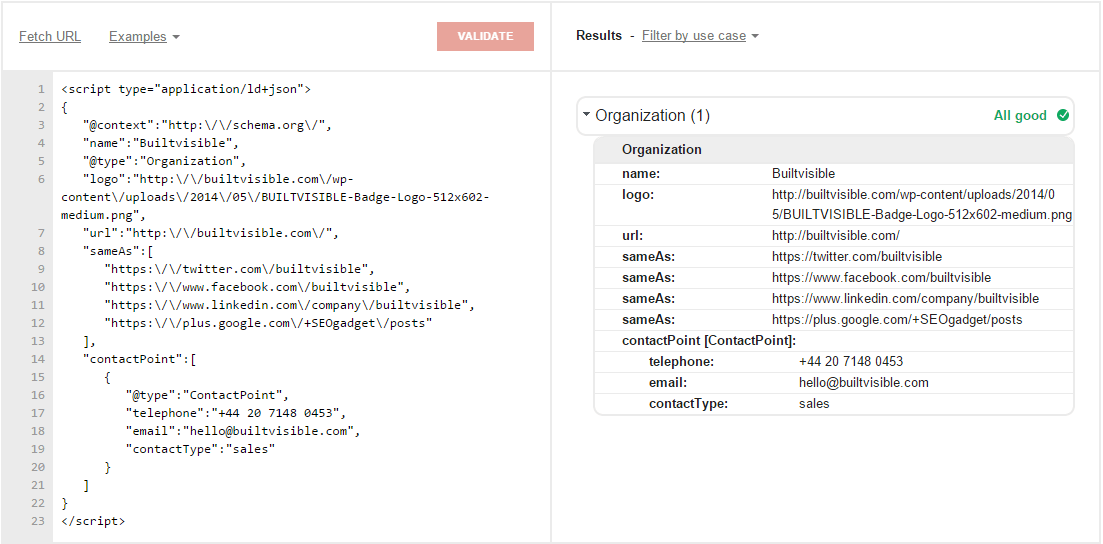Click the "@type":"Organization" code line
The width and height of the screenshot is (1103, 544).
tap(165, 161)
